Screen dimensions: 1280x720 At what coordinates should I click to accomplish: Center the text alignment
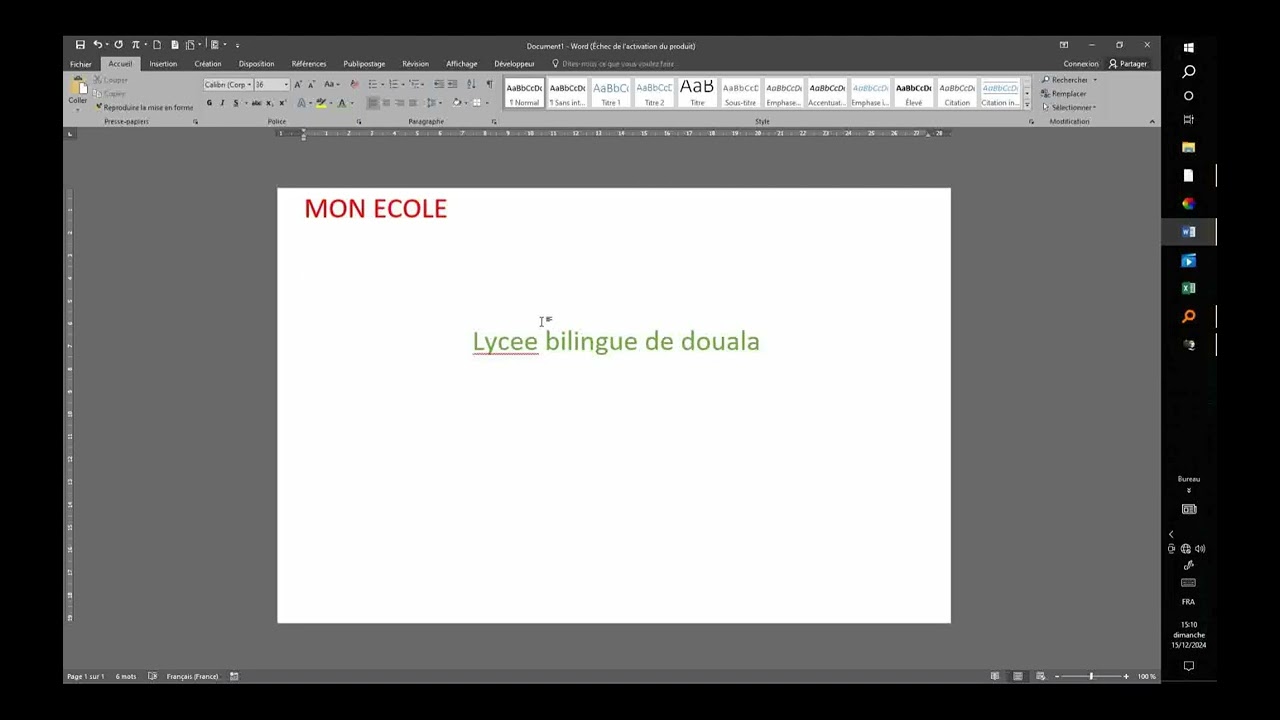(386, 103)
